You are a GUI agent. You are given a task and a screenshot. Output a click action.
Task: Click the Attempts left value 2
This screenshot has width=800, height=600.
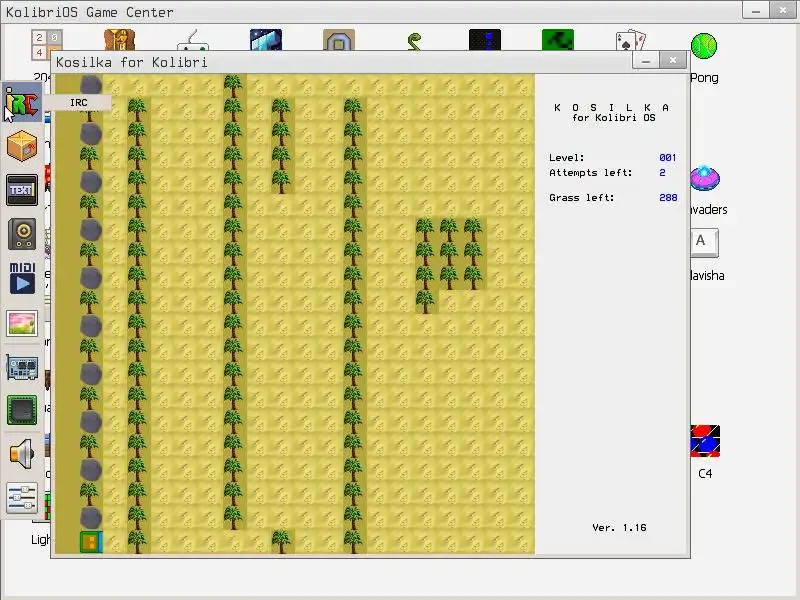coord(662,173)
